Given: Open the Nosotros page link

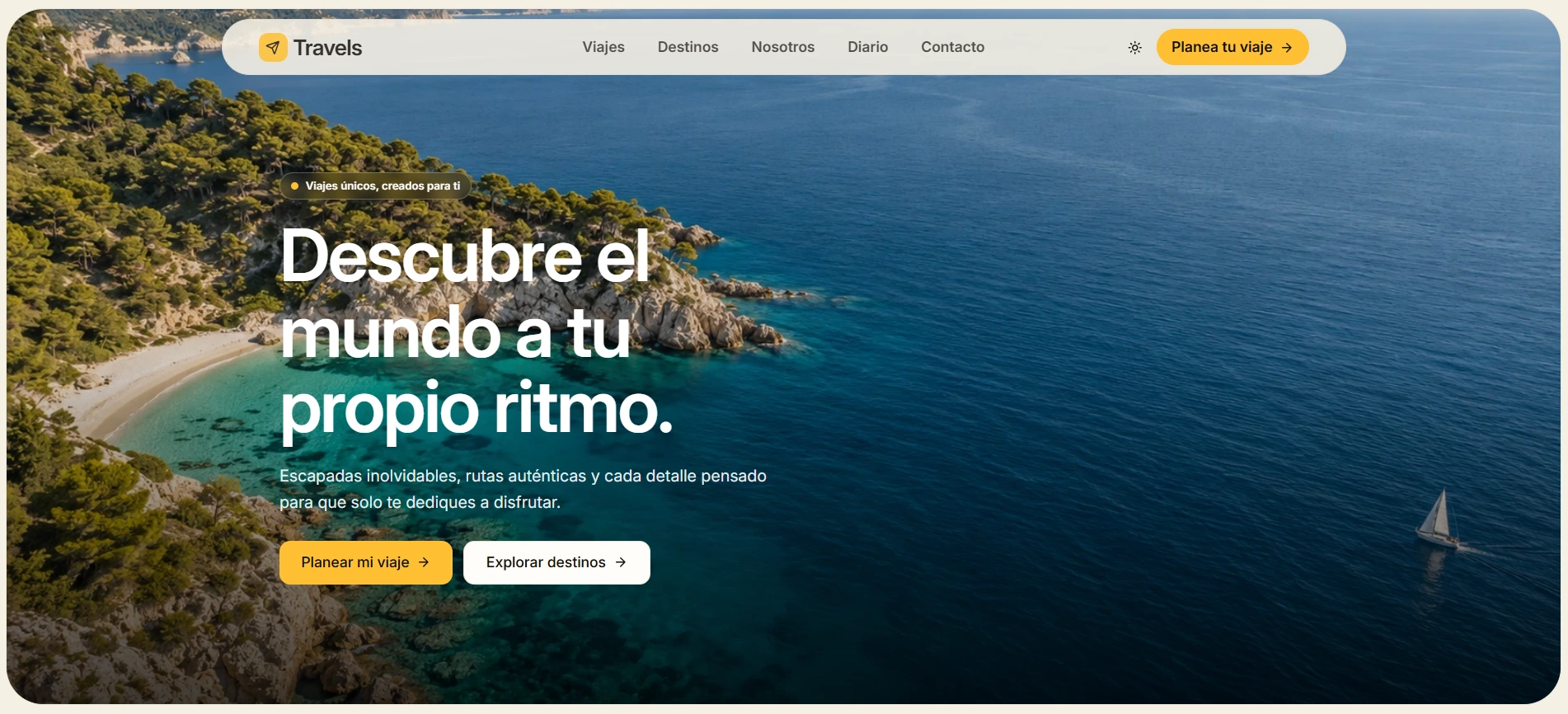Looking at the screenshot, I should point(782,47).
